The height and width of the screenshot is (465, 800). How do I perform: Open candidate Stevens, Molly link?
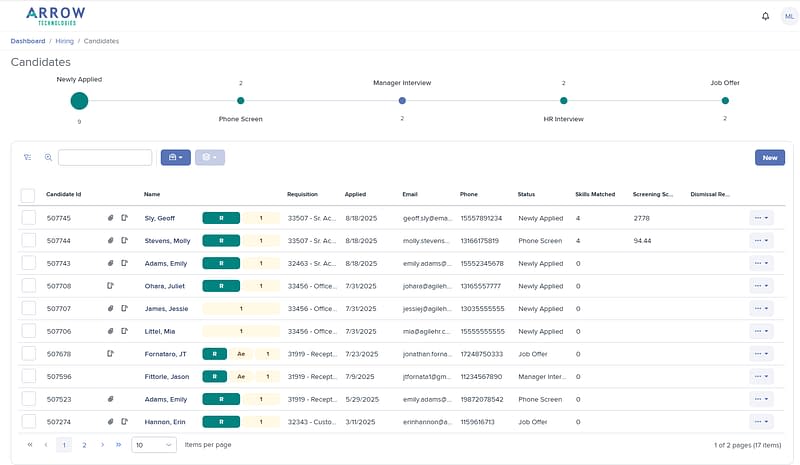coord(167,240)
